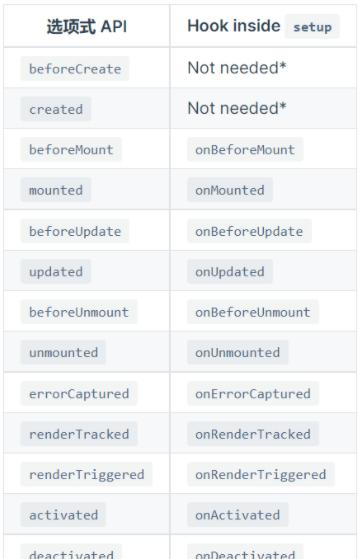Click Not needed* beside beforeCreate
Viewport: 361px width, 559px height.
237,68
